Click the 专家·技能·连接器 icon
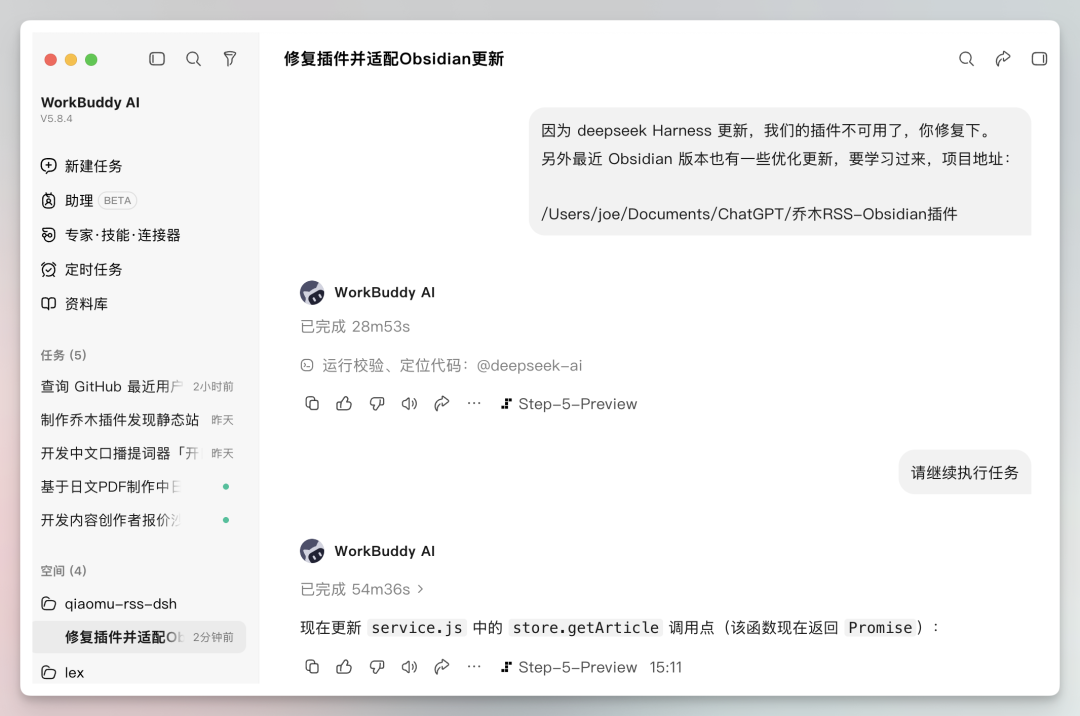 (x=48, y=235)
